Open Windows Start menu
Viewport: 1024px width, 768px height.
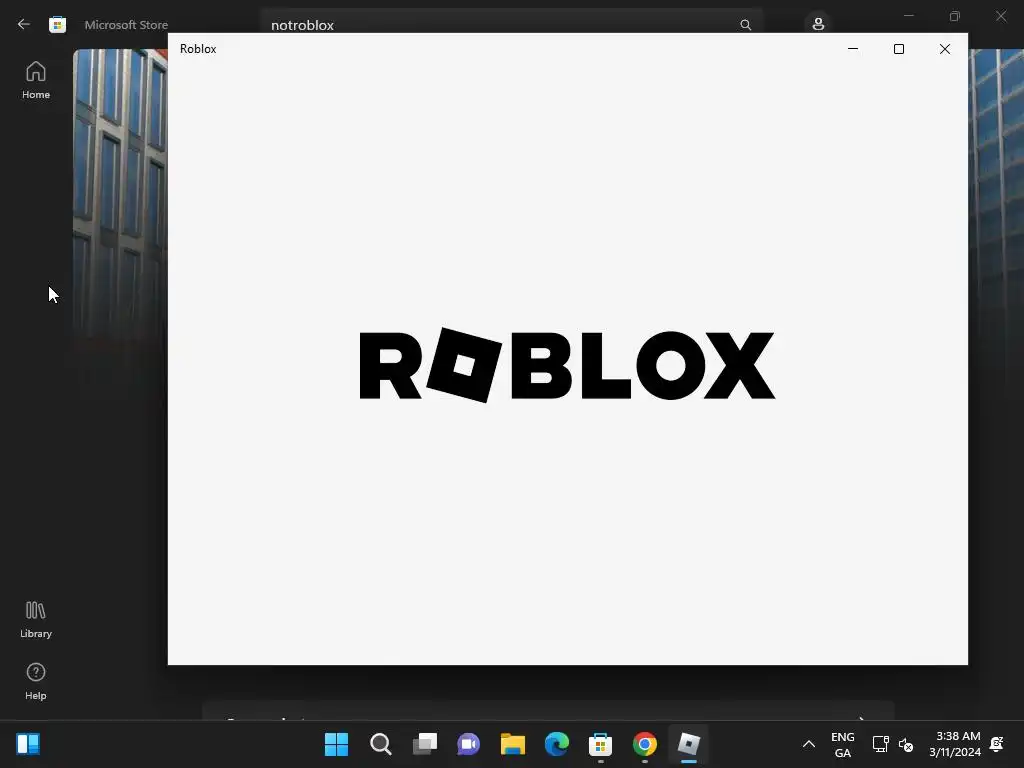pos(336,744)
